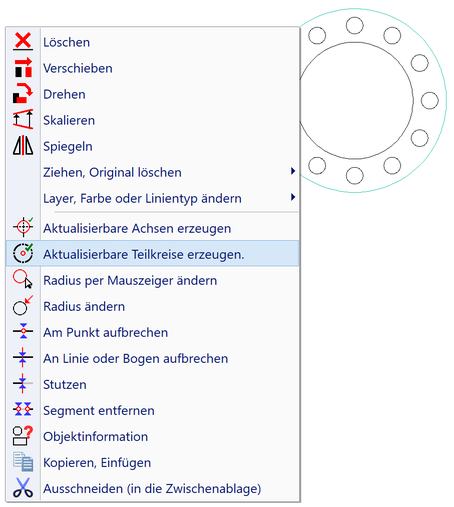Select the Verschieben move icon

click(23, 67)
